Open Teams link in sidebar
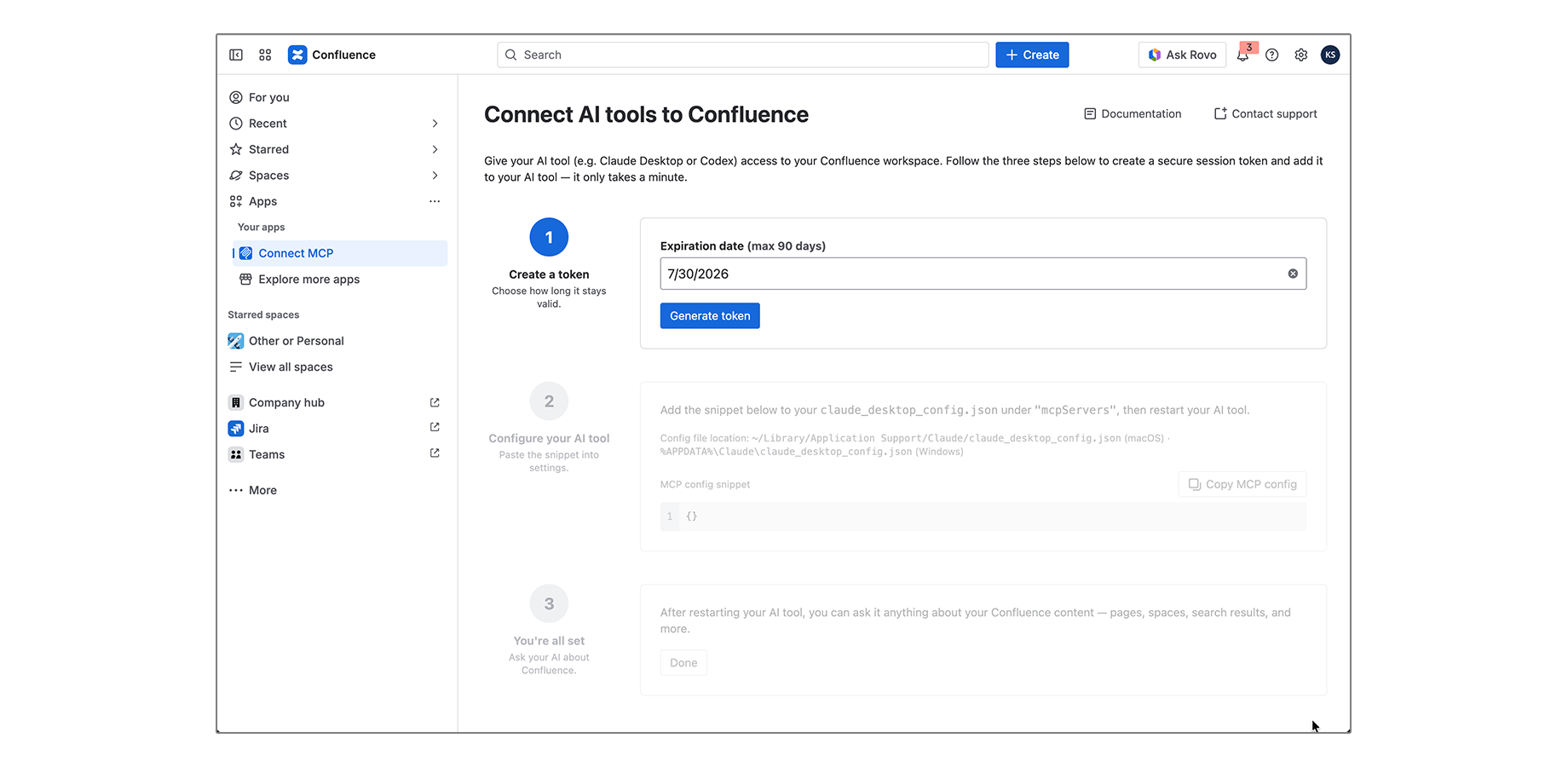Viewport: 1568px width, 767px height. tap(267, 455)
